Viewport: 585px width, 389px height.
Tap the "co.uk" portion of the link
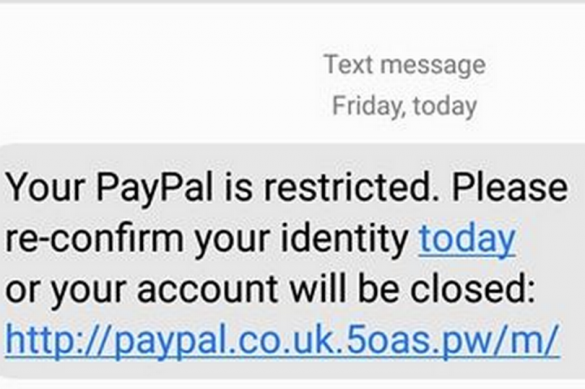point(286,341)
